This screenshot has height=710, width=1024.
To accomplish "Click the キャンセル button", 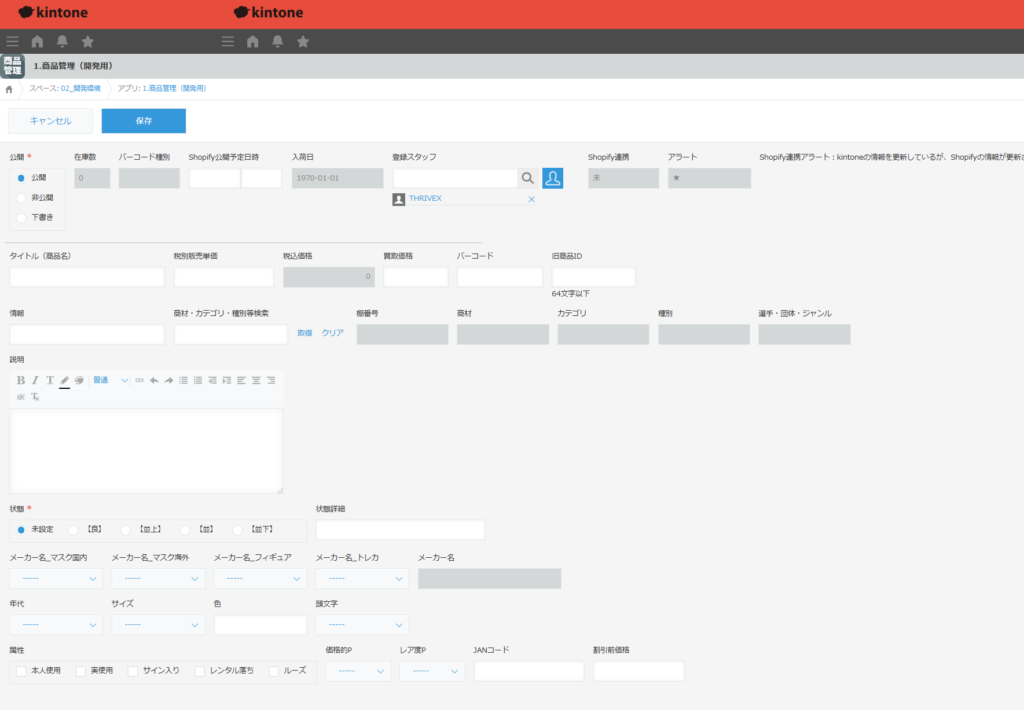I will [50, 121].
